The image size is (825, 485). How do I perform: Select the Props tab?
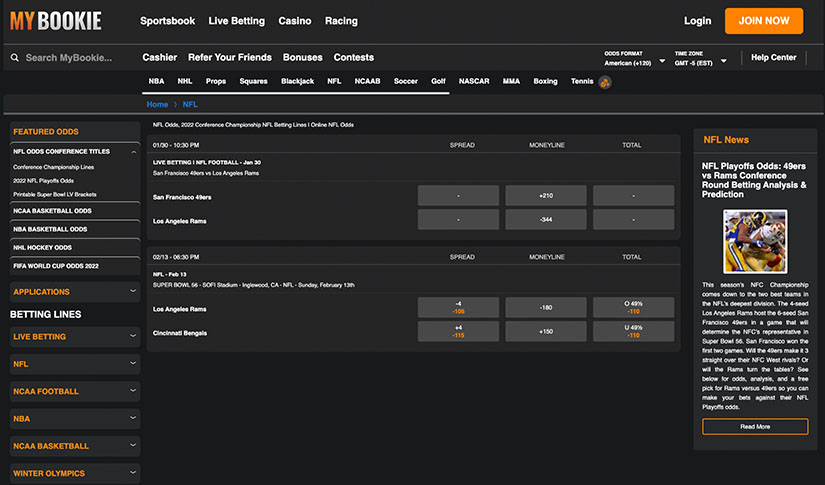(216, 81)
